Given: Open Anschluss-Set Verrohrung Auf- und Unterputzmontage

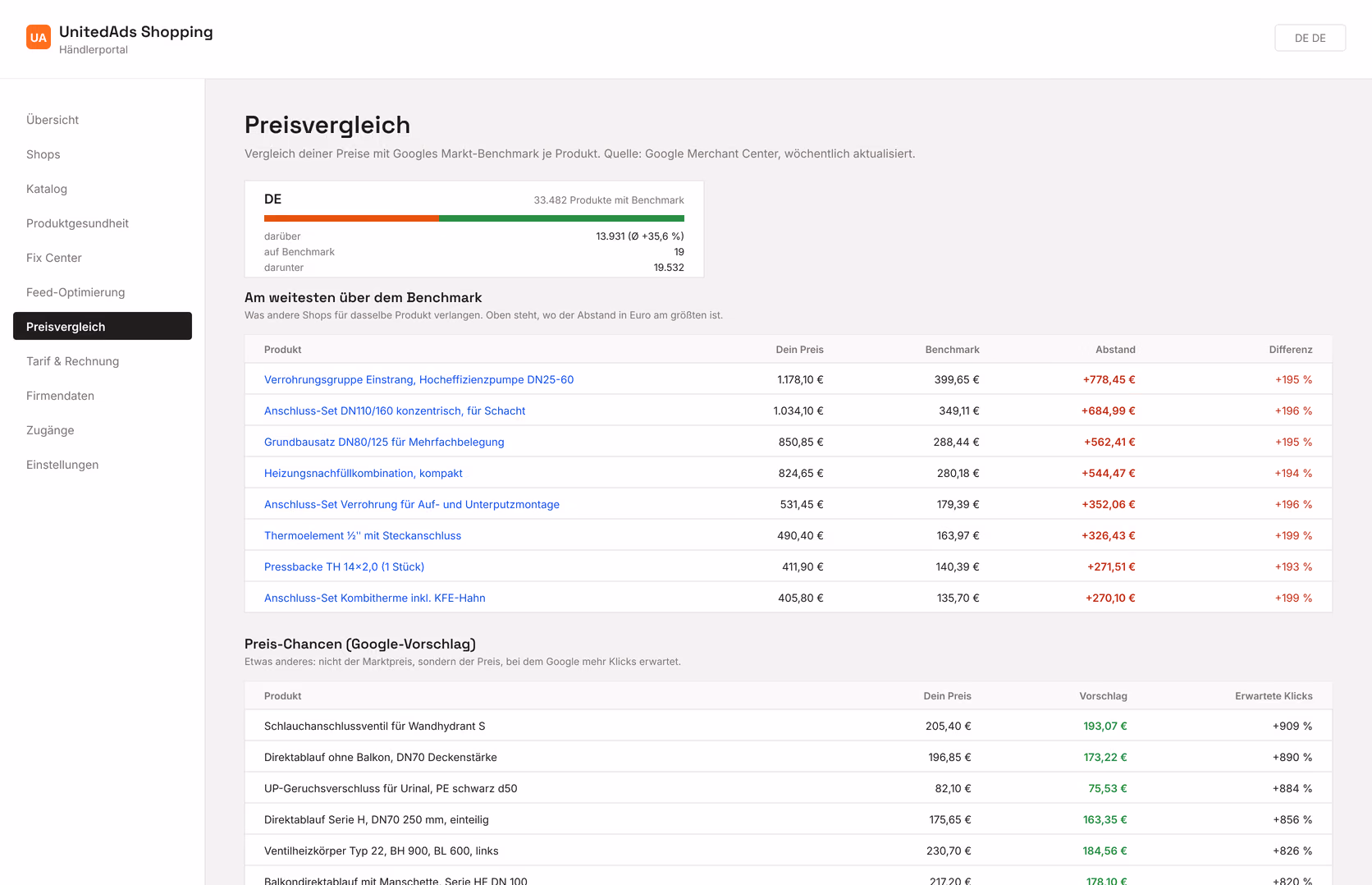Looking at the screenshot, I should click(x=412, y=504).
